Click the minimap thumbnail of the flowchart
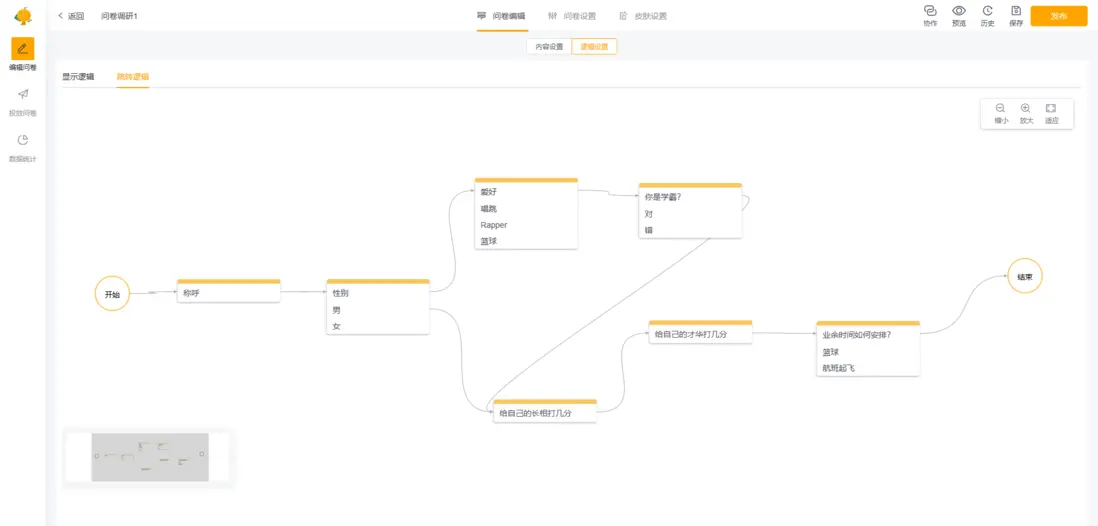Viewport: 1098px width, 526px height. coord(150,457)
